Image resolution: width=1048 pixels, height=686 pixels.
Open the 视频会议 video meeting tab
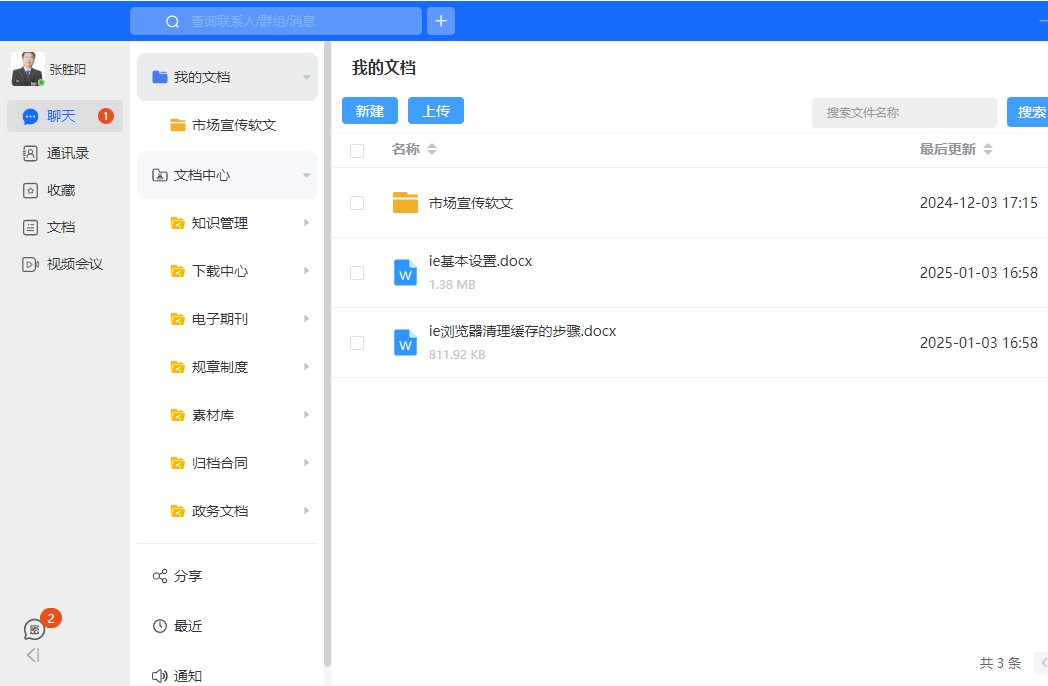click(x=74, y=264)
